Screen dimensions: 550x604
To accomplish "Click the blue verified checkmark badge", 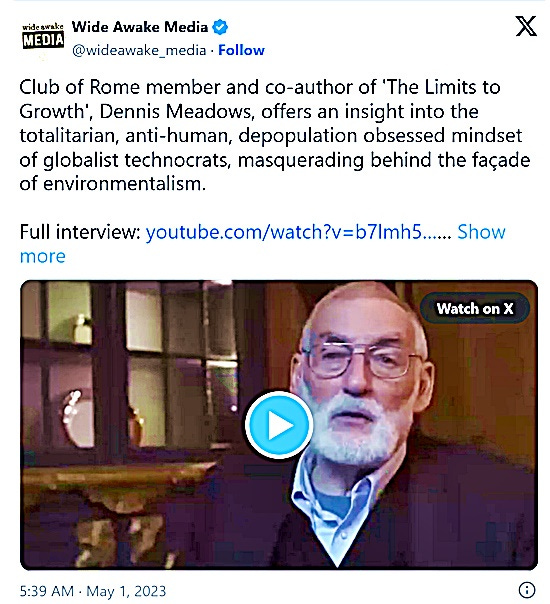I will click(220, 27).
